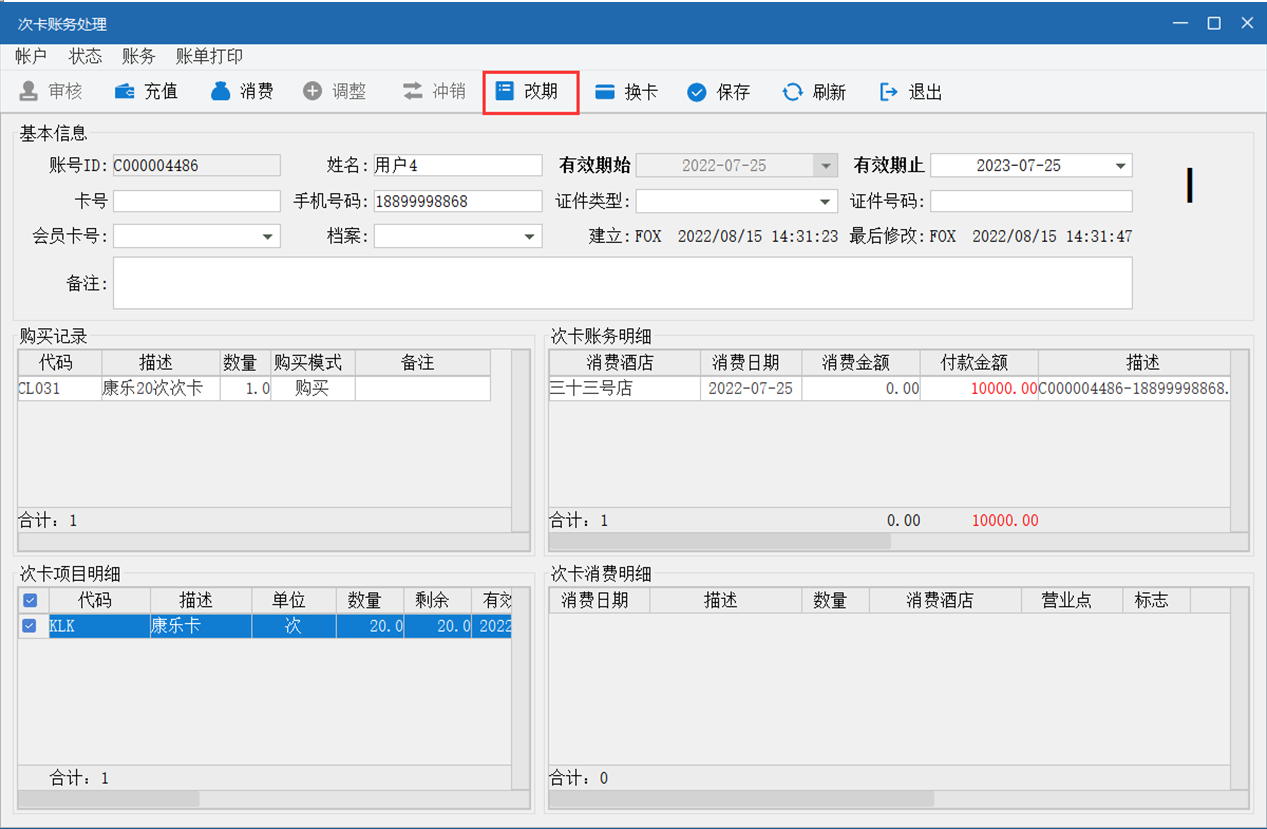
Task: Save with the 保存 toolbar button
Action: pyautogui.click(x=719, y=92)
